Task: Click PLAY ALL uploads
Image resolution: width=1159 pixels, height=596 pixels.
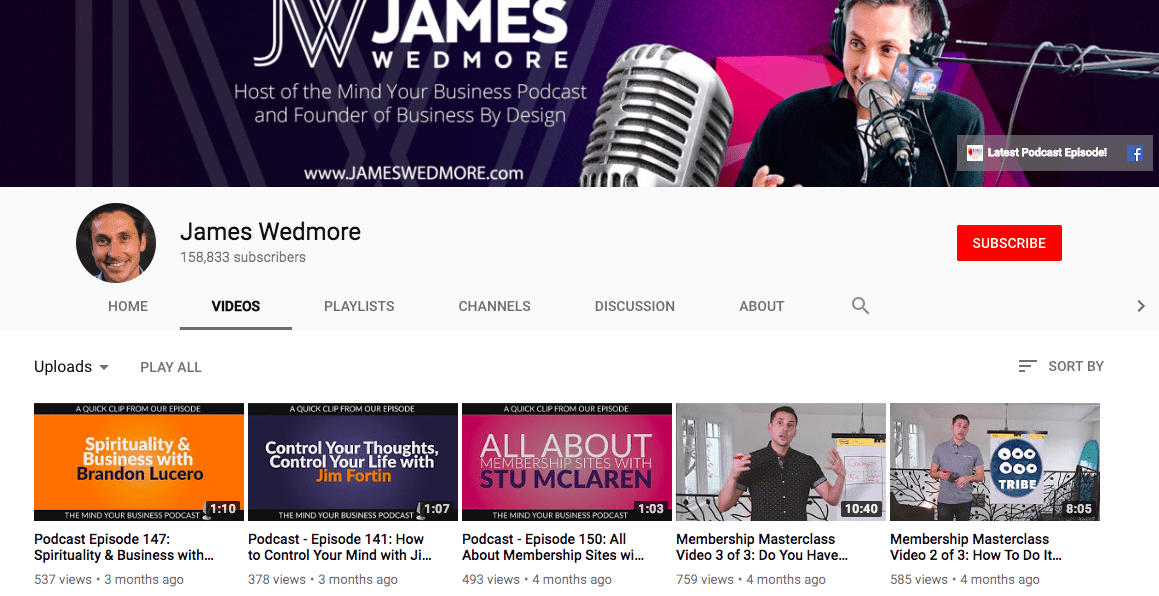Action: (x=171, y=367)
